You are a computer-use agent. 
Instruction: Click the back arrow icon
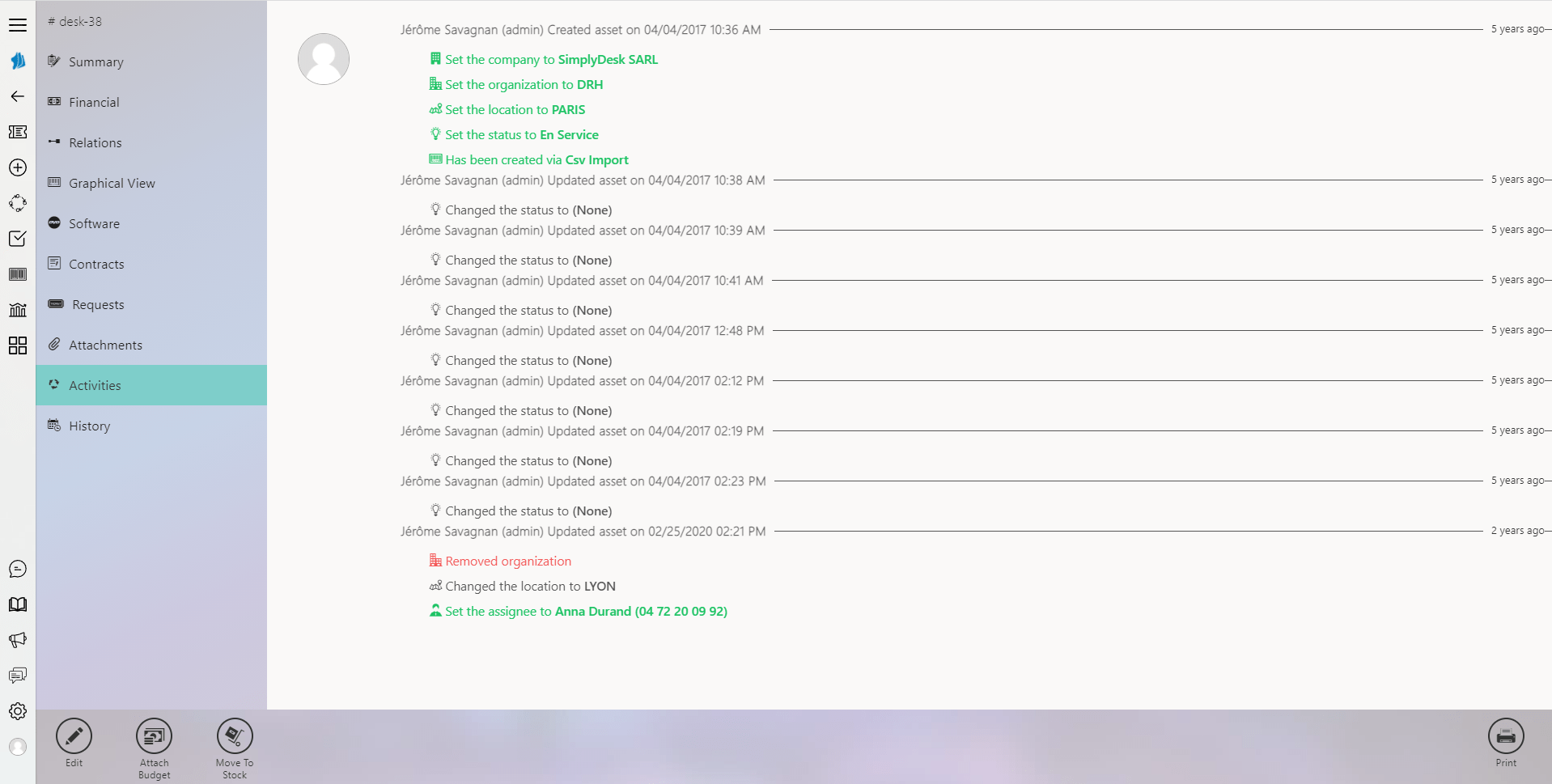pos(18,96)
